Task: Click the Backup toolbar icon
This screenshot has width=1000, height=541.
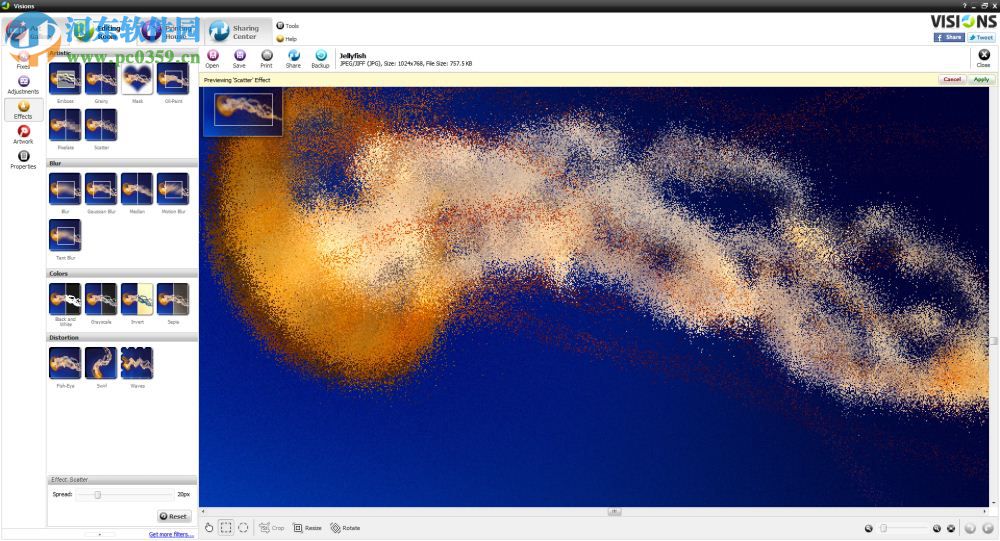Action: click(320, 59)
